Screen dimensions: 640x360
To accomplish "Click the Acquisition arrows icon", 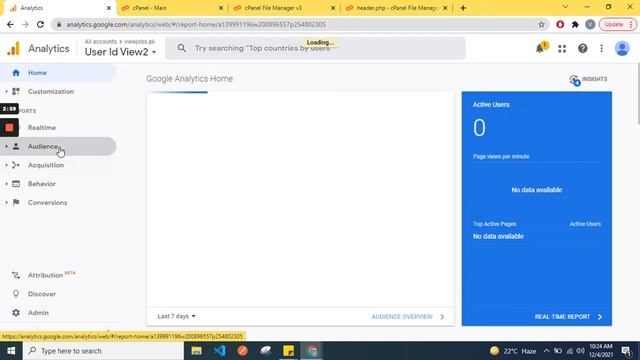I will point(16,165).
